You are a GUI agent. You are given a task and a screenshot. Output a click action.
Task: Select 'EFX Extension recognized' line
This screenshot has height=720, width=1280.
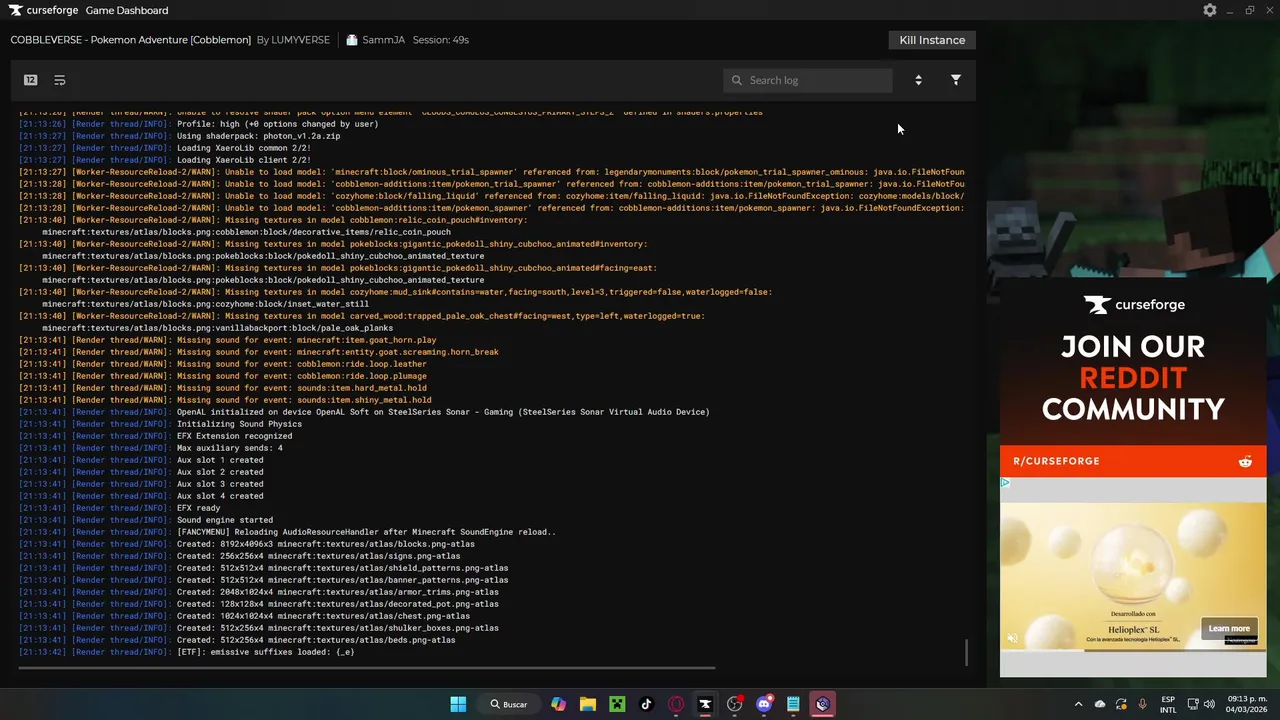pos(156,436)
